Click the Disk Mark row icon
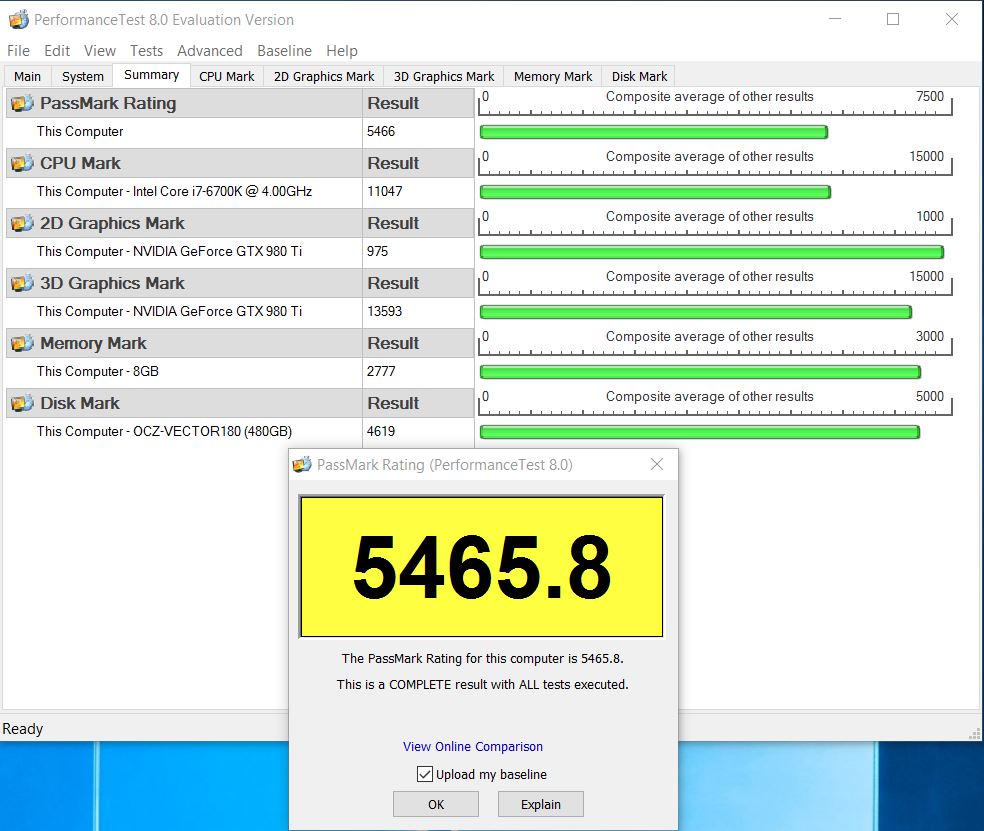This screenshot has width=984, height=831. click(22, 404)
